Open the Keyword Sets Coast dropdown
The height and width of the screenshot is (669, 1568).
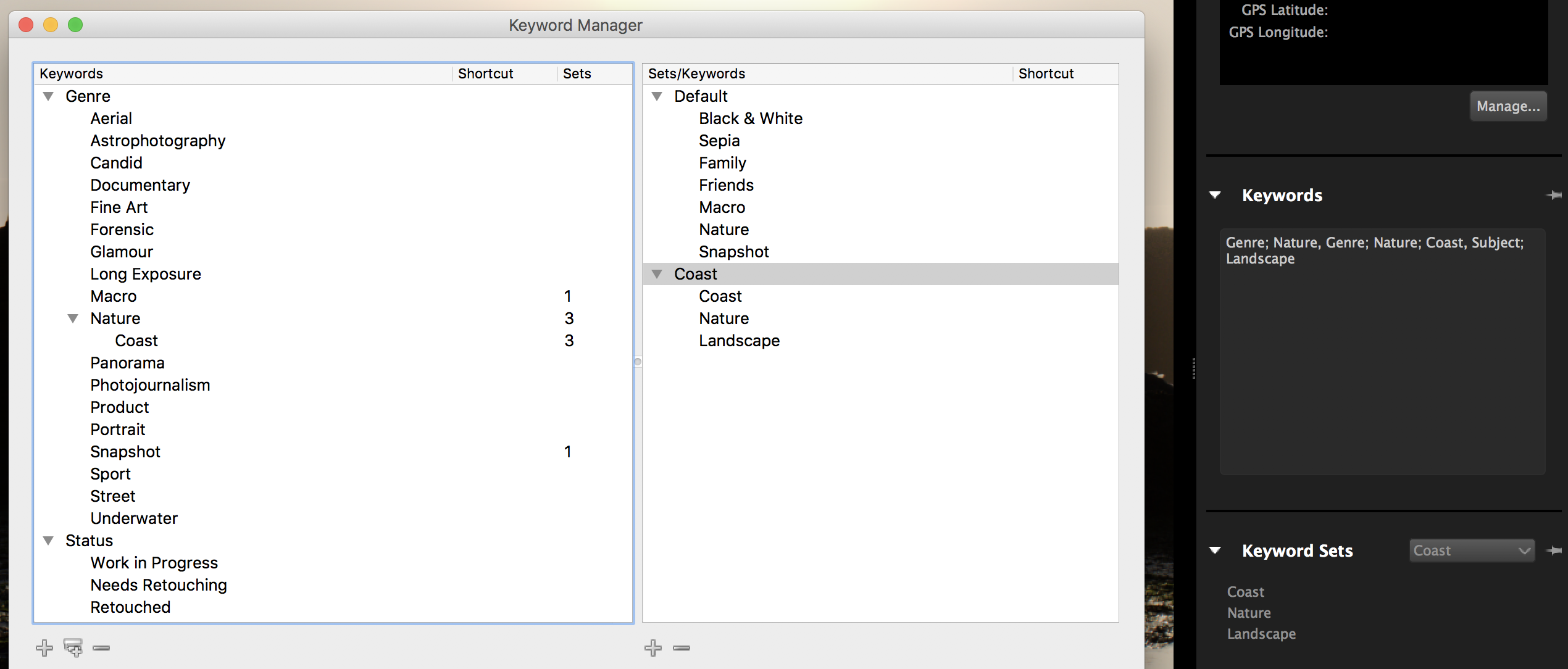coord(1472,551)
